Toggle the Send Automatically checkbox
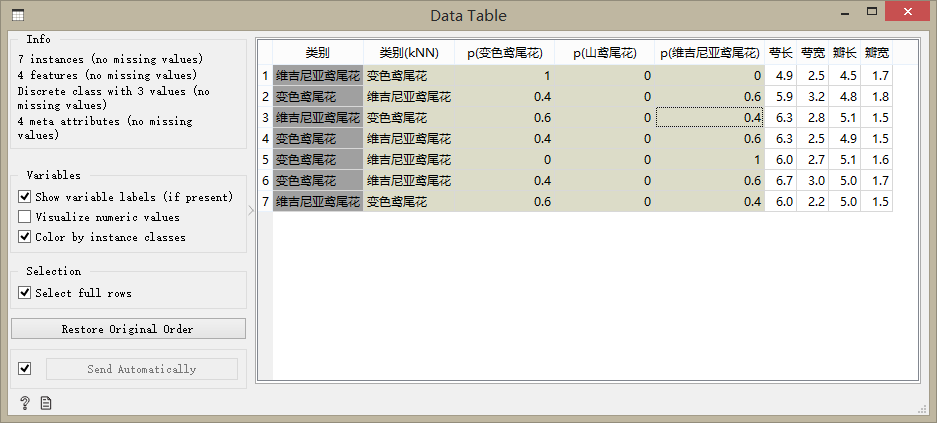Screen dimensions: 937x423 (x=25, y=369)
